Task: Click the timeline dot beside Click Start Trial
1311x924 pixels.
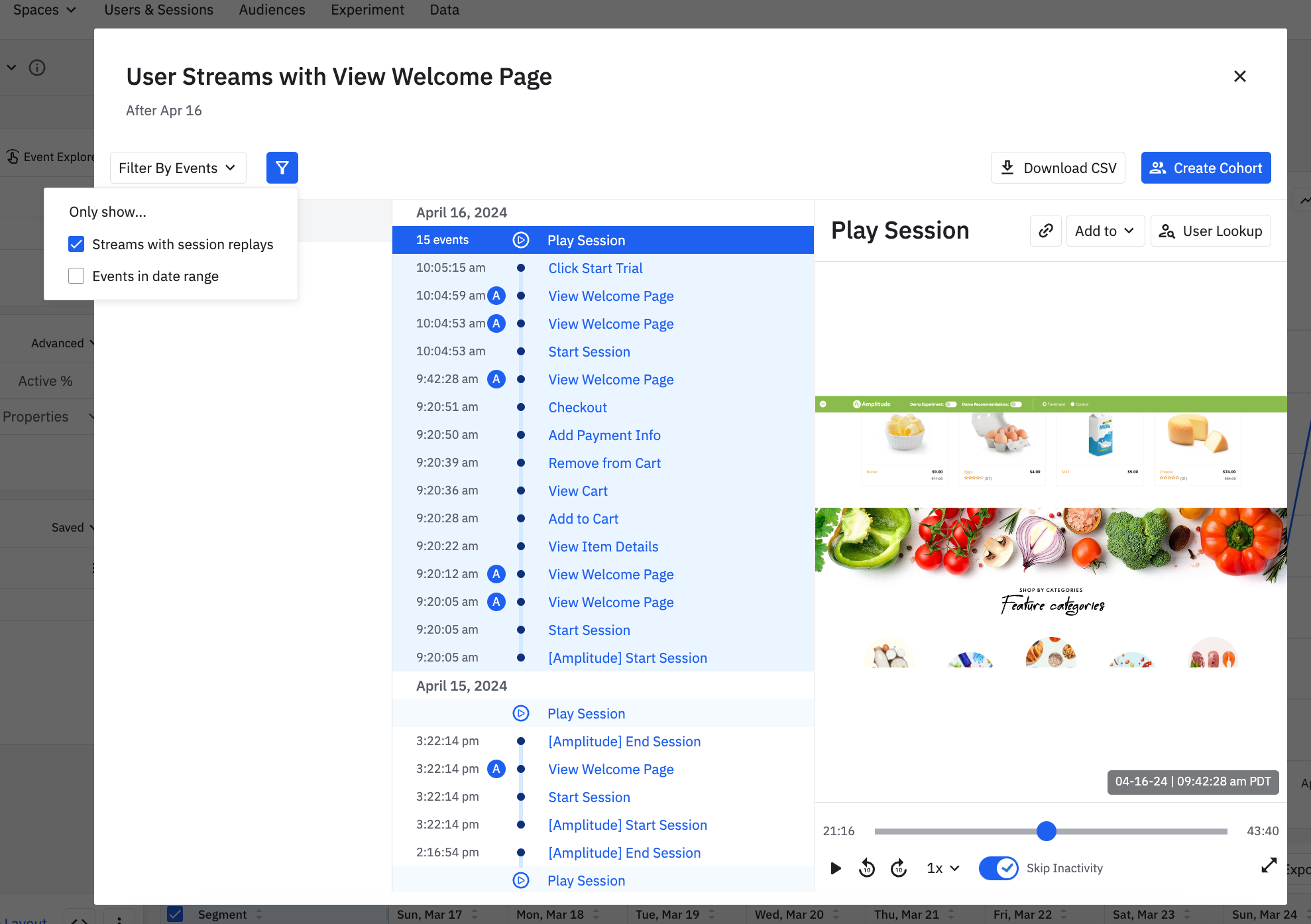Action: (x=521, y=268)
